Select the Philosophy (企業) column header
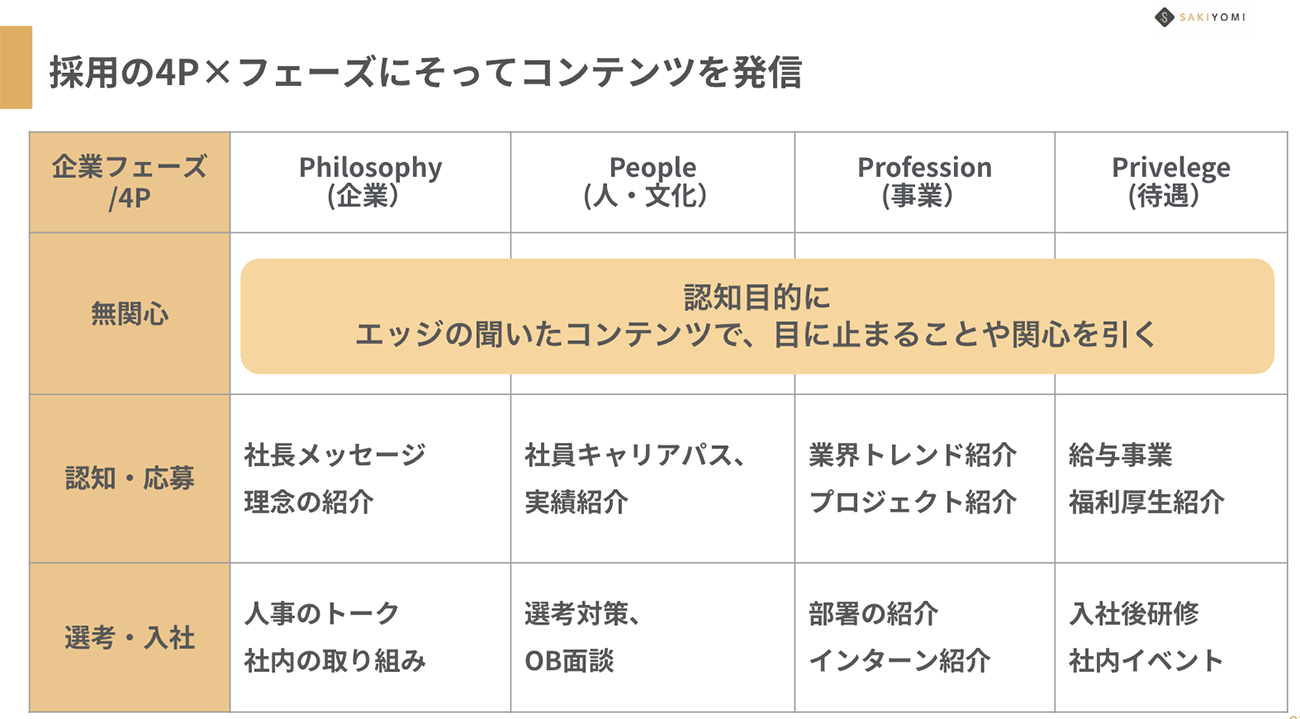The width and height of the screenshot is (1300, 719). [370, 181]
